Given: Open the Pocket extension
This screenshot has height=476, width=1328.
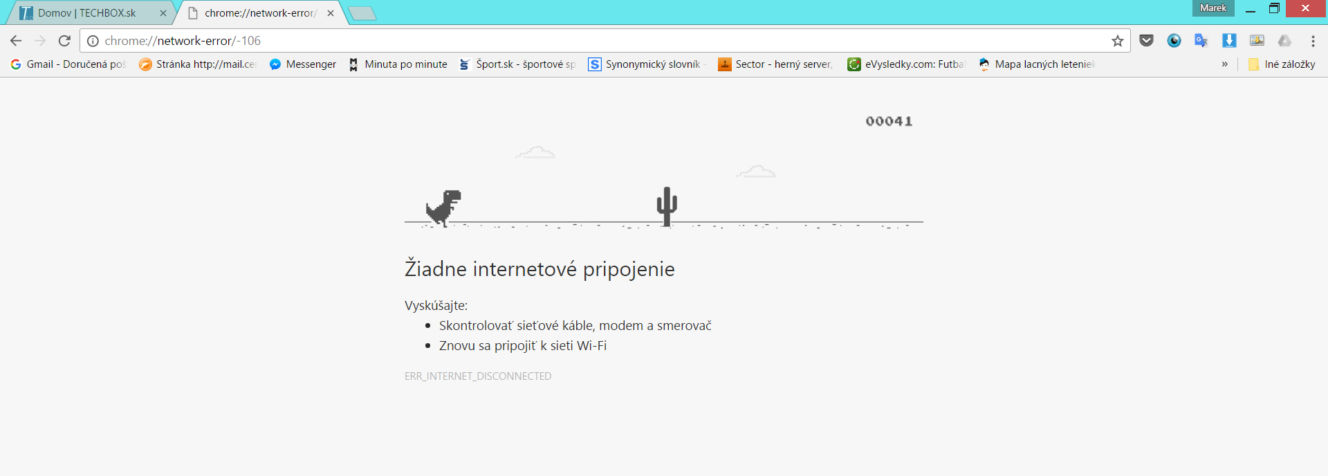Looking at the screenshot, I should 1147,41.
